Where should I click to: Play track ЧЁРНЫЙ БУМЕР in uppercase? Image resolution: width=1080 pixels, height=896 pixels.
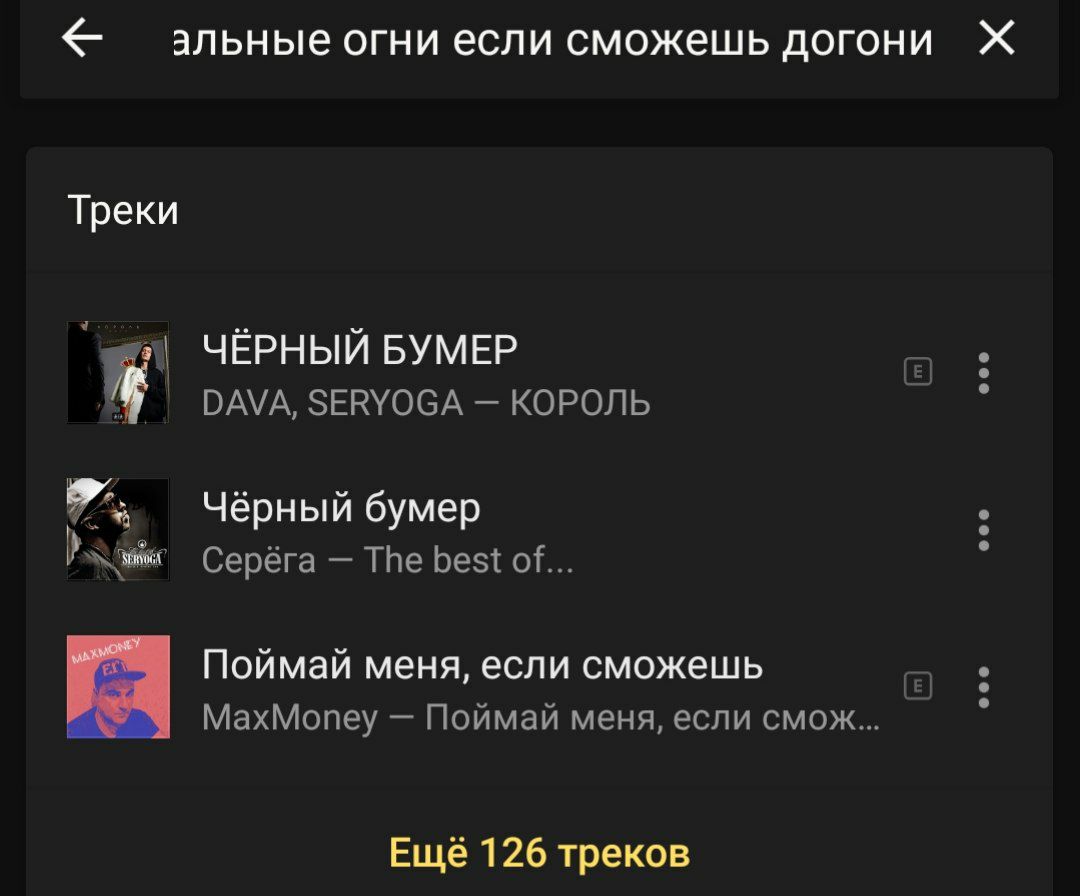click(x=360, y=349)
